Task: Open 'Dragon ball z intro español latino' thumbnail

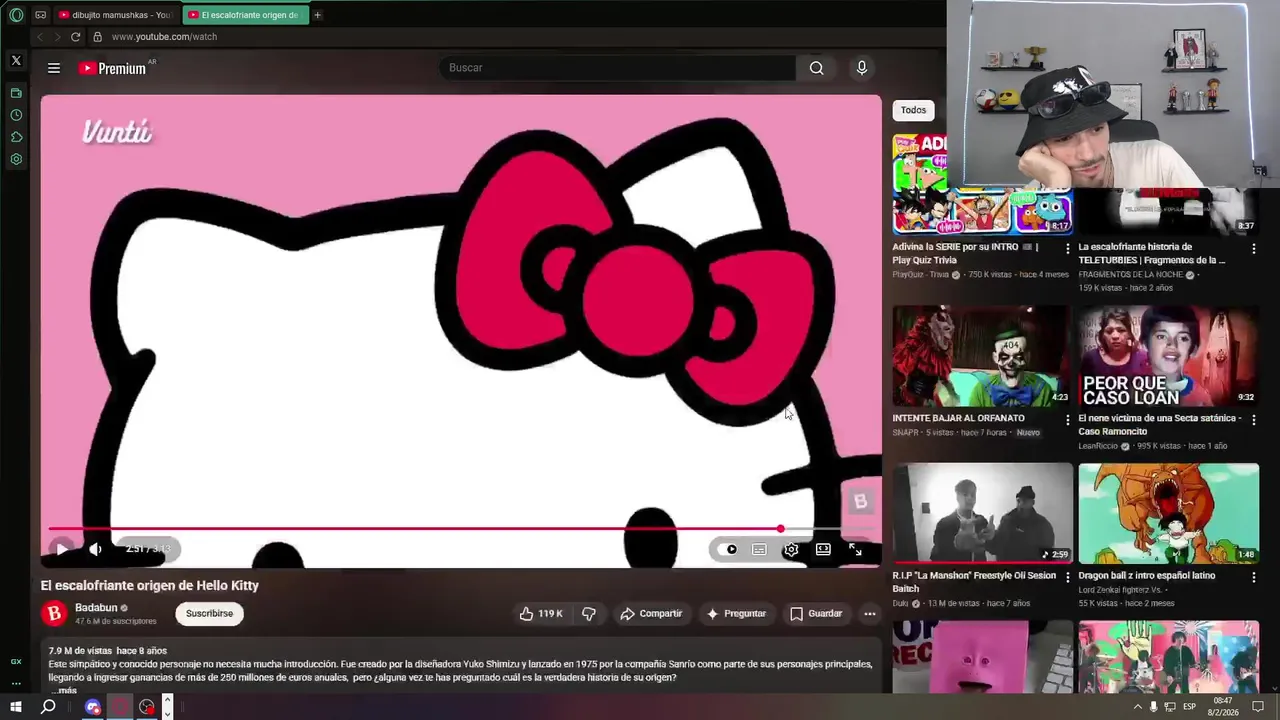Action: (1168, 513)
